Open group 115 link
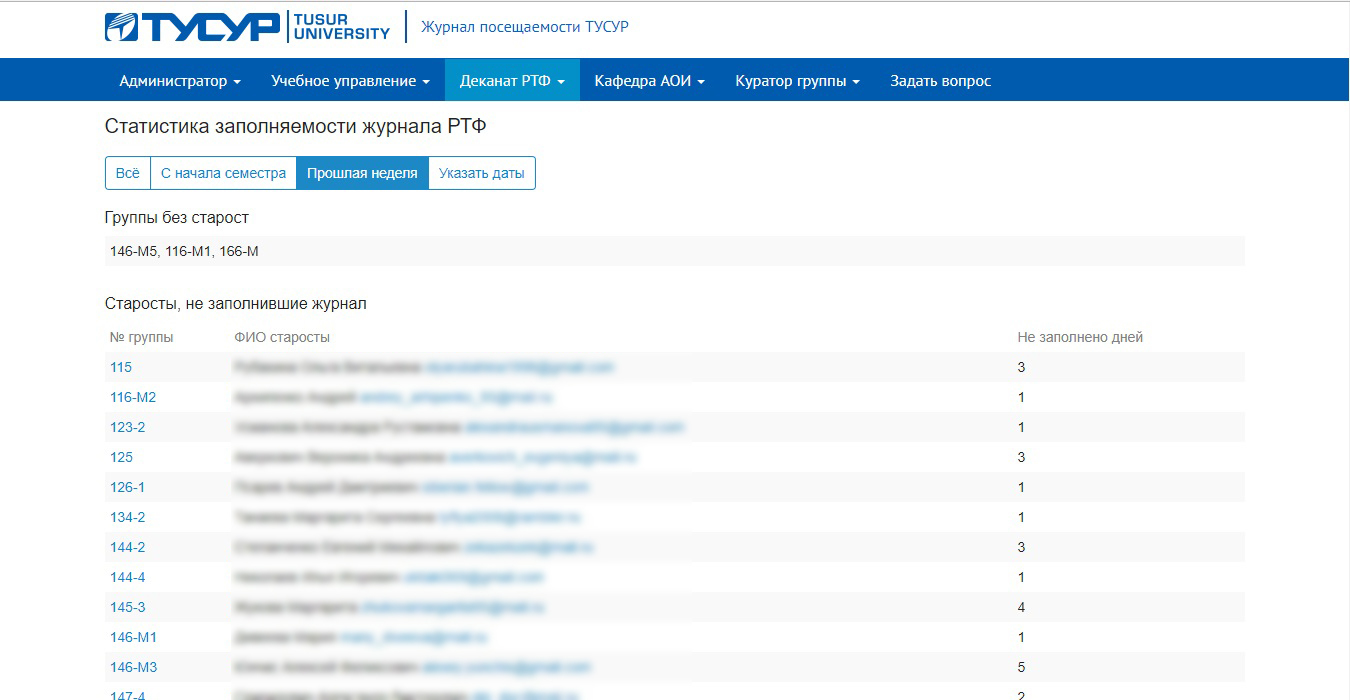The width and height of the screenshot is (1350, 700). tap(121, 367)
